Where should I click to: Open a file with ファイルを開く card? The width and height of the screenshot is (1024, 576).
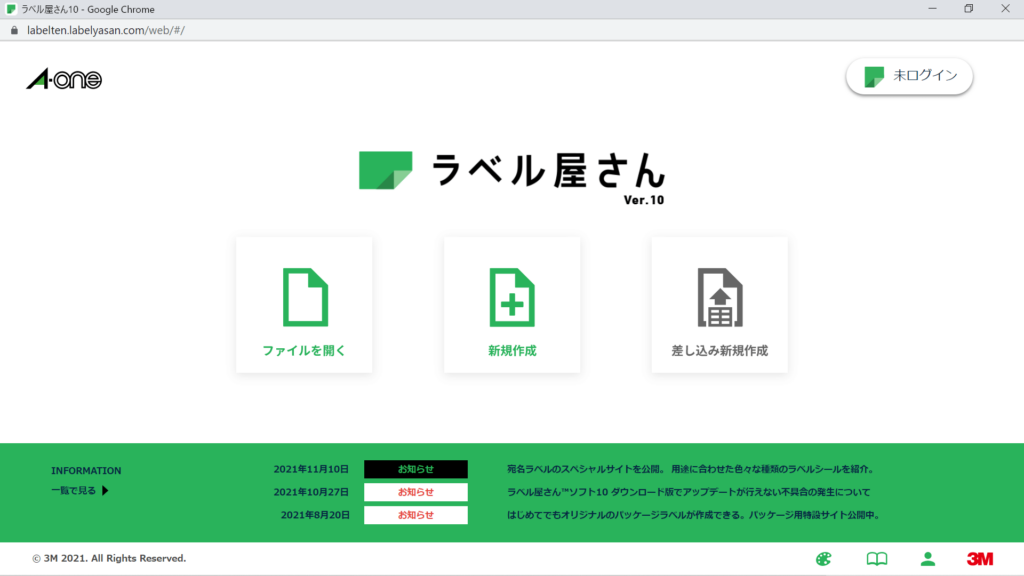tap(304, 305)
